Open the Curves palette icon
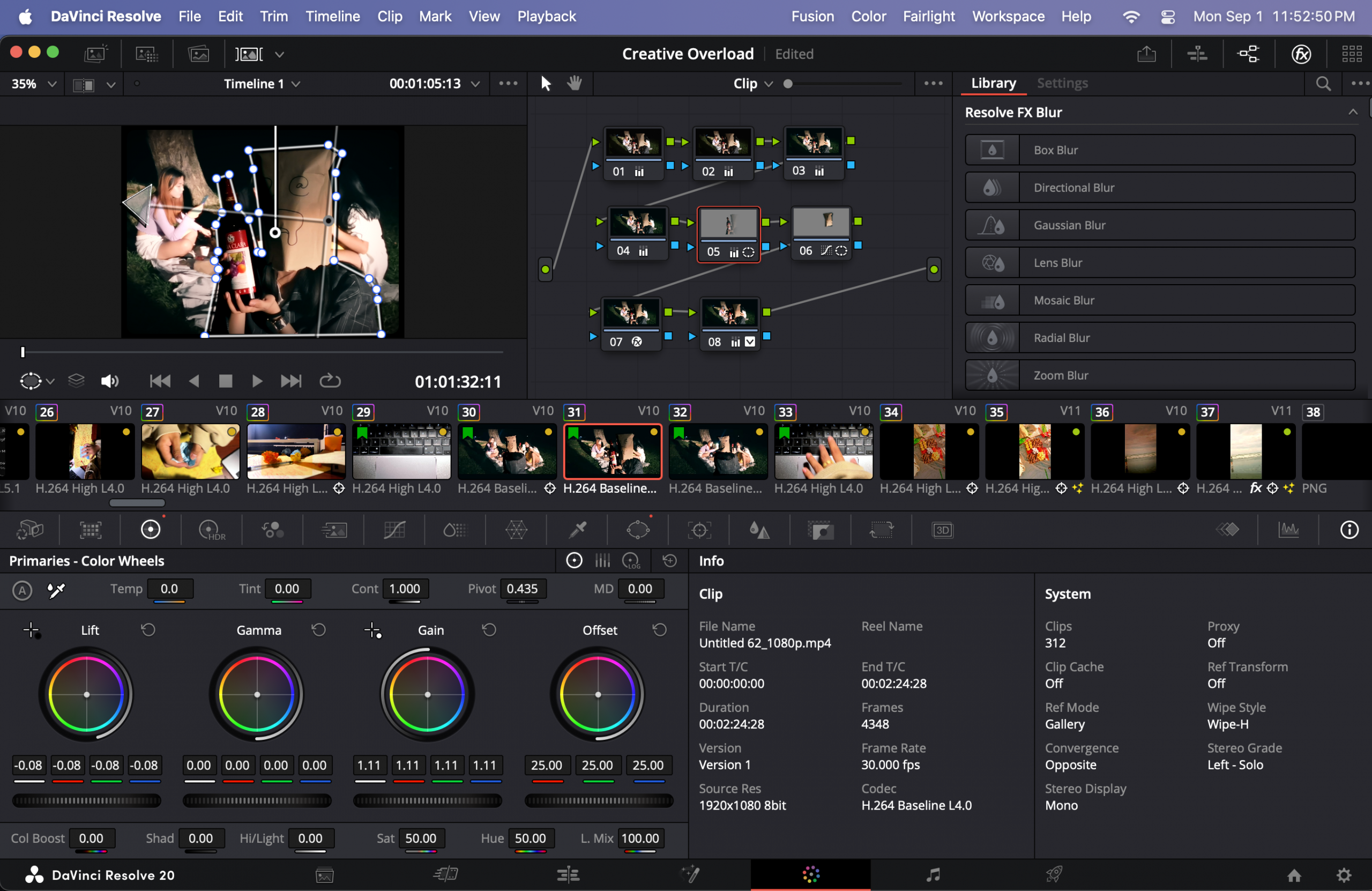The image size is (1372, 891). pos(394,530)
